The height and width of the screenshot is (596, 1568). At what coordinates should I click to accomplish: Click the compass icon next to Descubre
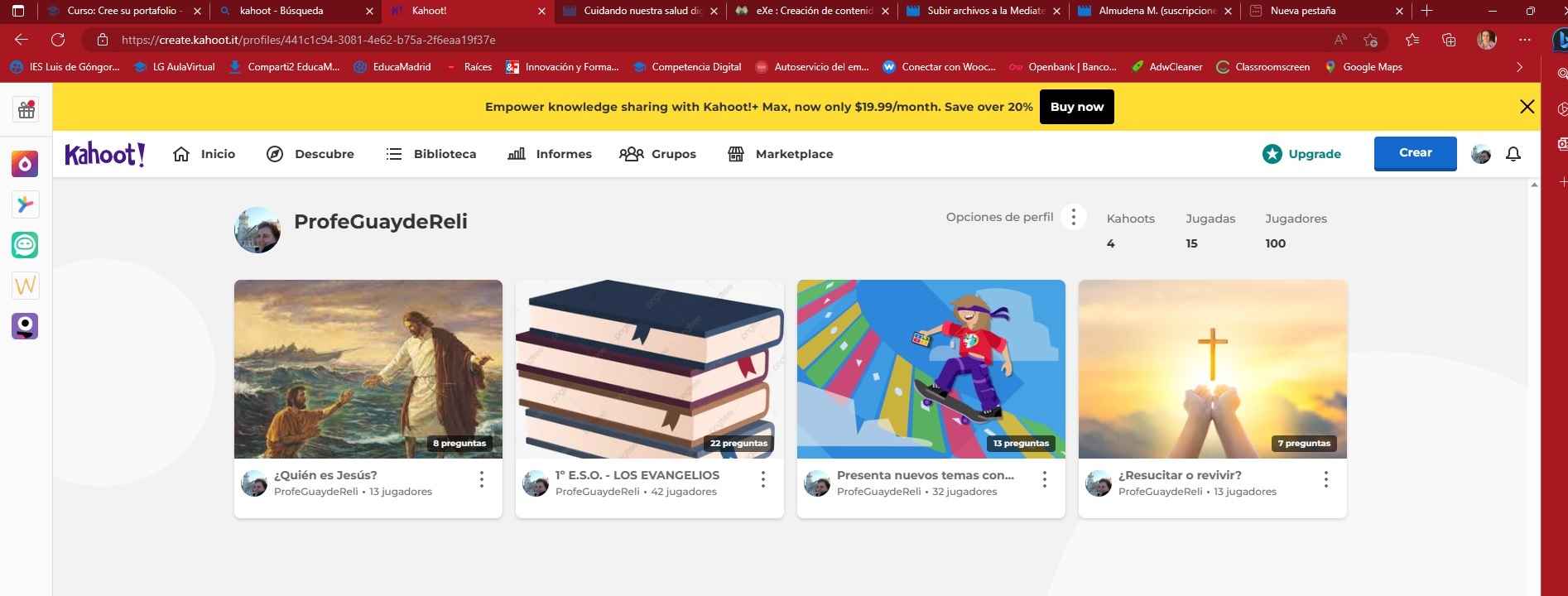pos(275,154)
